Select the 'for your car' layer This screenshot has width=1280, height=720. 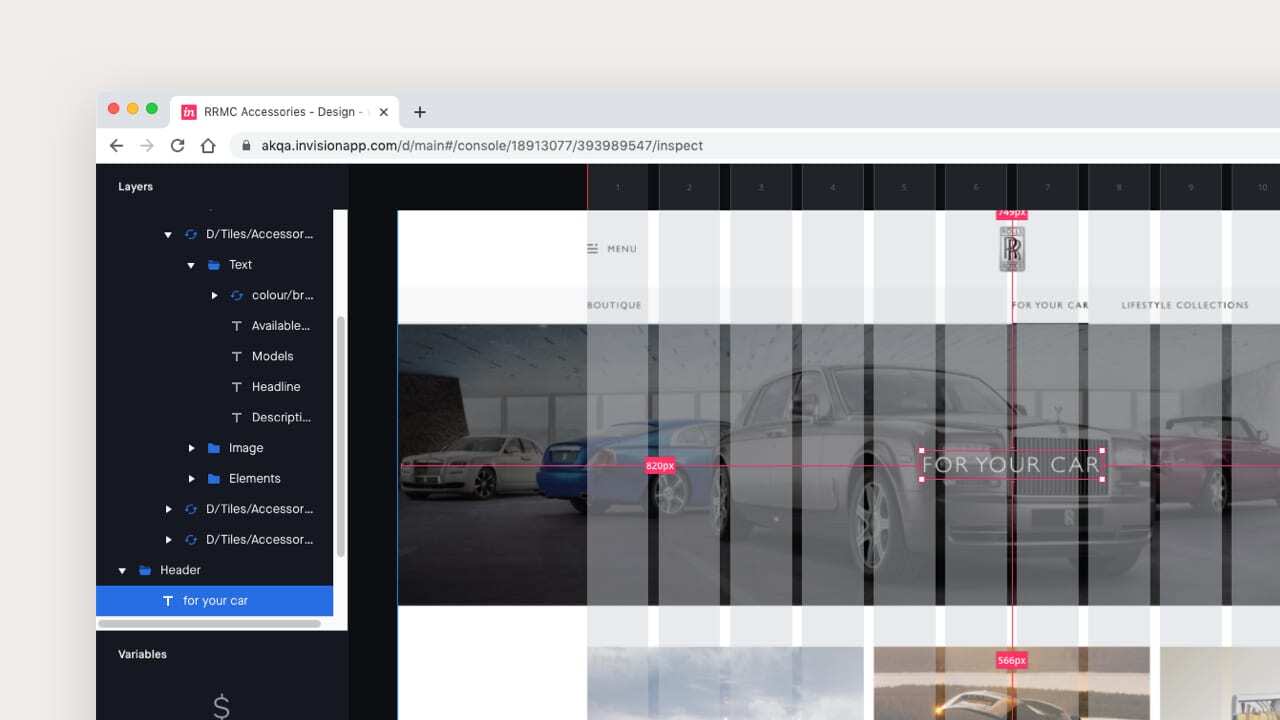214,600
